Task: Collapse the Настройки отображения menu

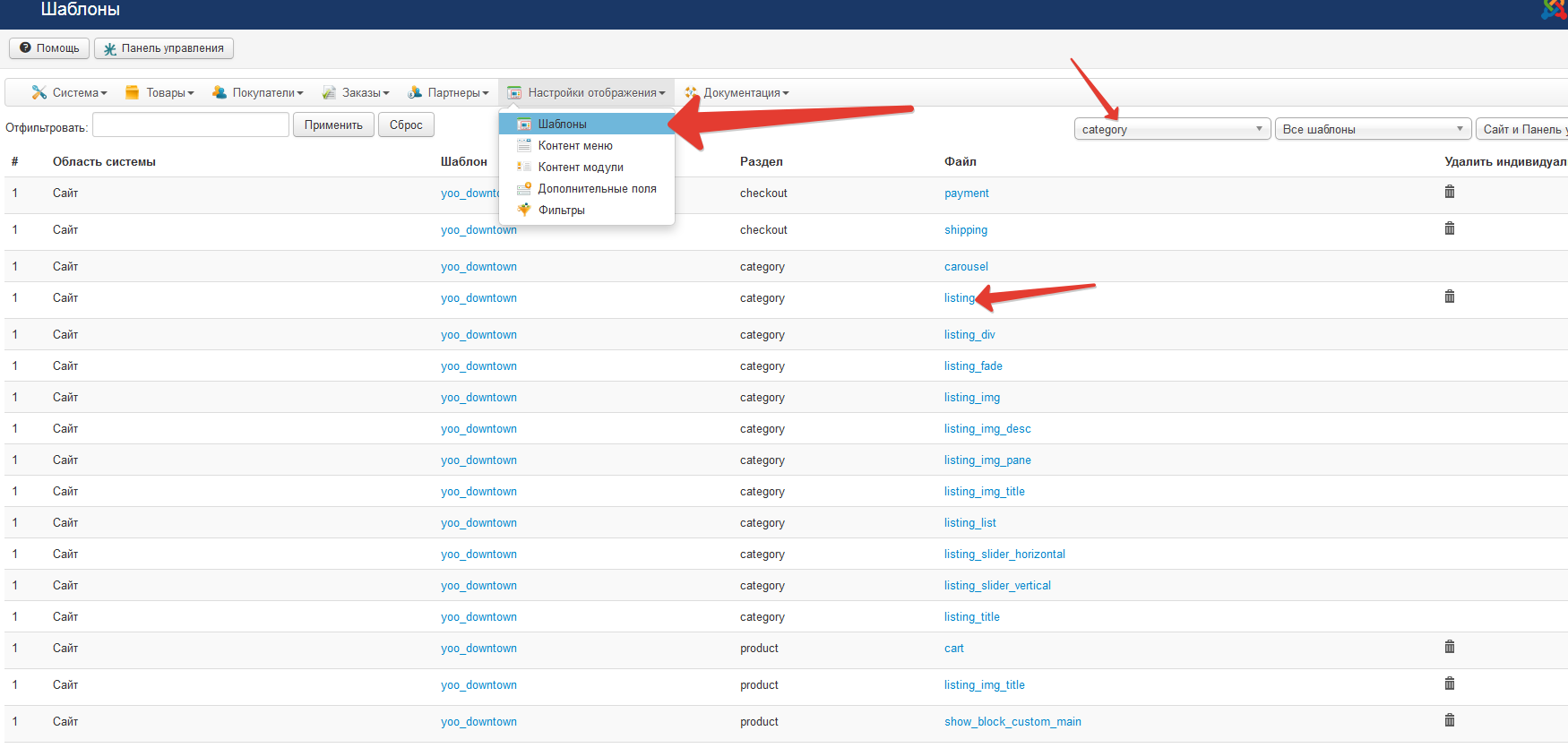Action: [586, 93]
